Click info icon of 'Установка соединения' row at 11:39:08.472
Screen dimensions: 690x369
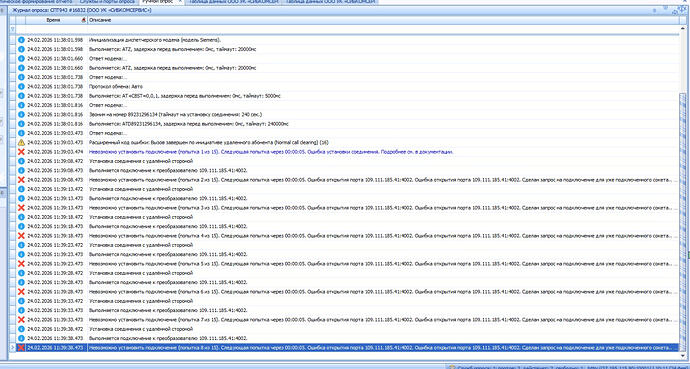[21, 161]
